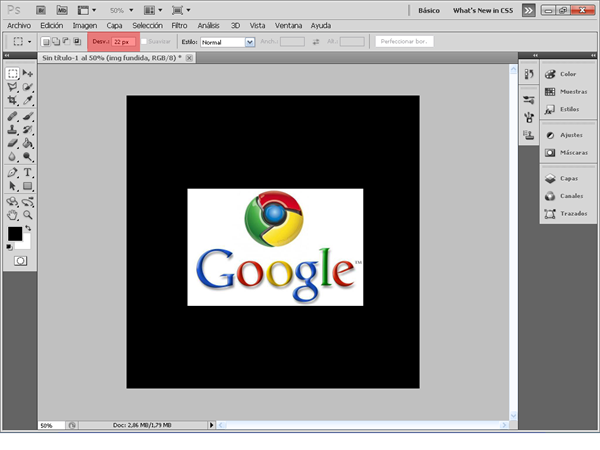Pick the Type (T) tool

[x=28, y=172]
